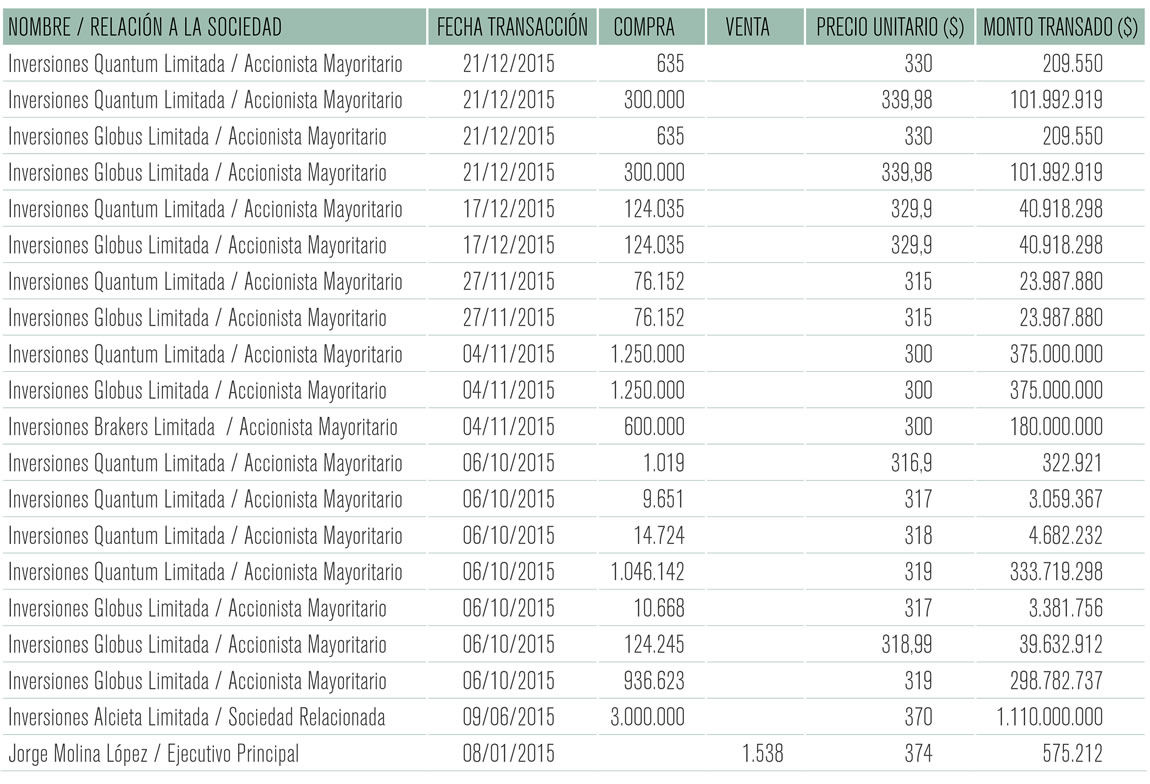Select the 333.719.298 monto cell
The image size is (1150, 784).
tap(1056, 572)
